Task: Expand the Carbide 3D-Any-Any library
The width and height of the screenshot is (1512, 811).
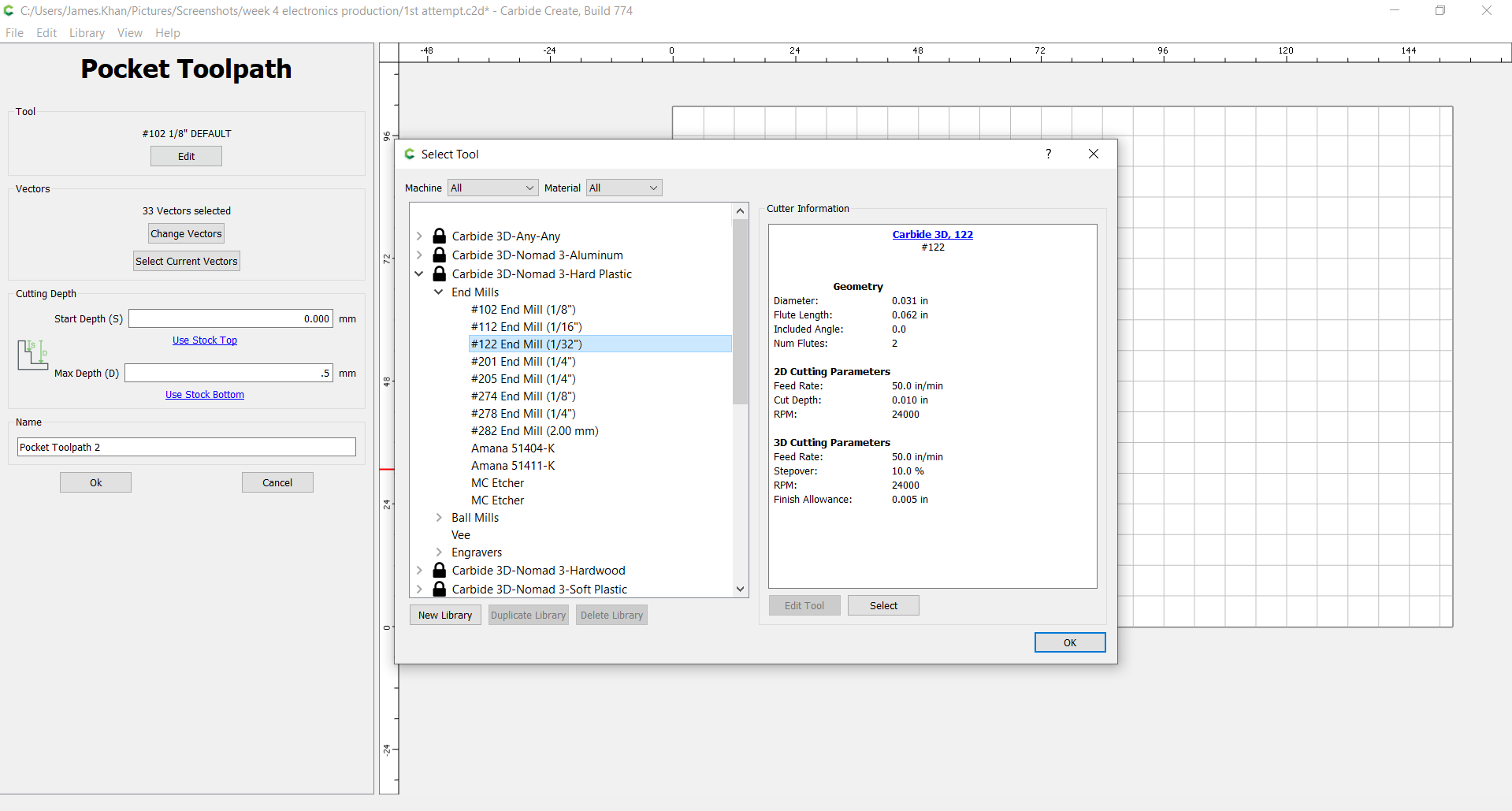Action: pos(419,236)
